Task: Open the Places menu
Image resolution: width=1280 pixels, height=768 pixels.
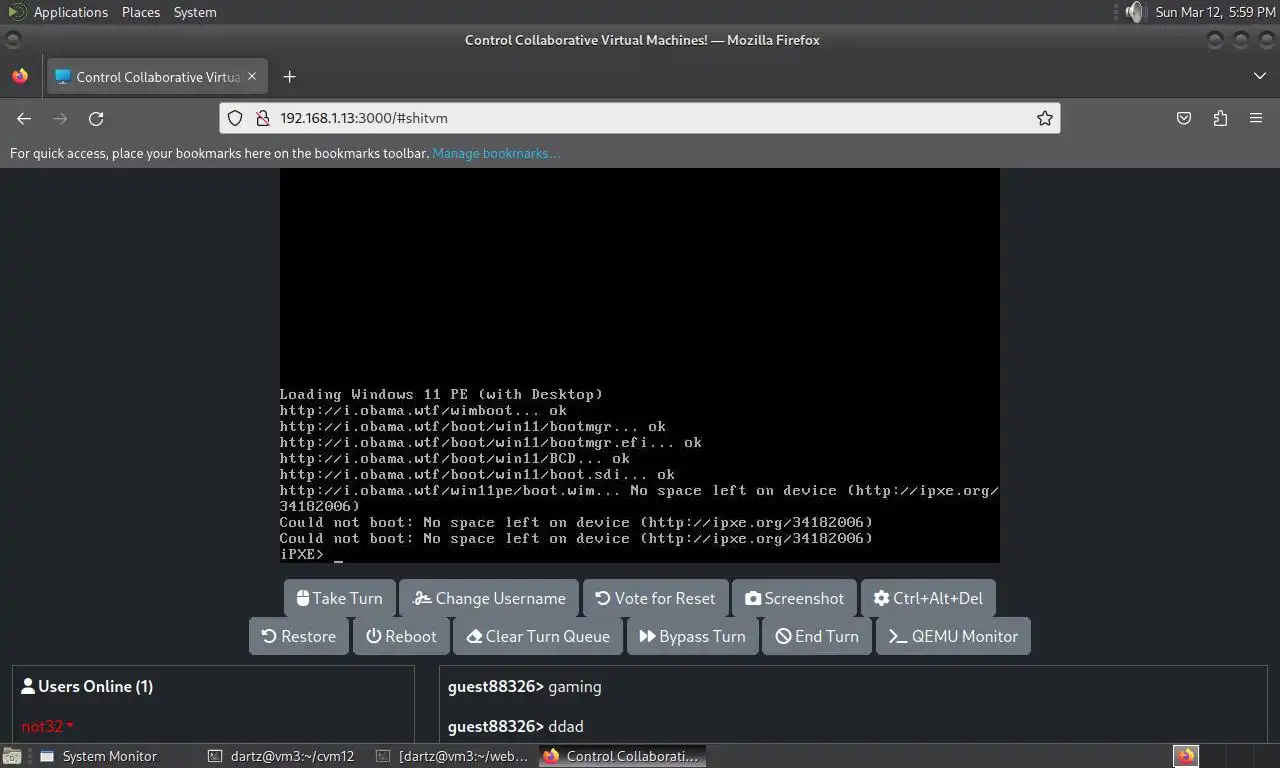Action: (141, 12)
